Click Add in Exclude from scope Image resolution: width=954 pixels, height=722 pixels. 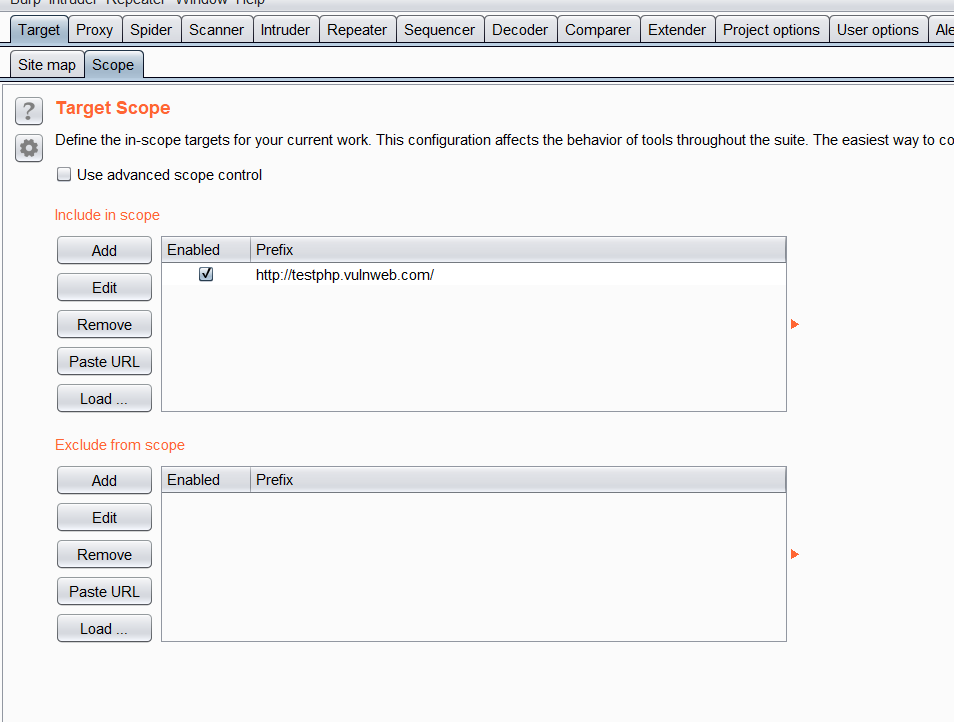[x=104, y=481]
